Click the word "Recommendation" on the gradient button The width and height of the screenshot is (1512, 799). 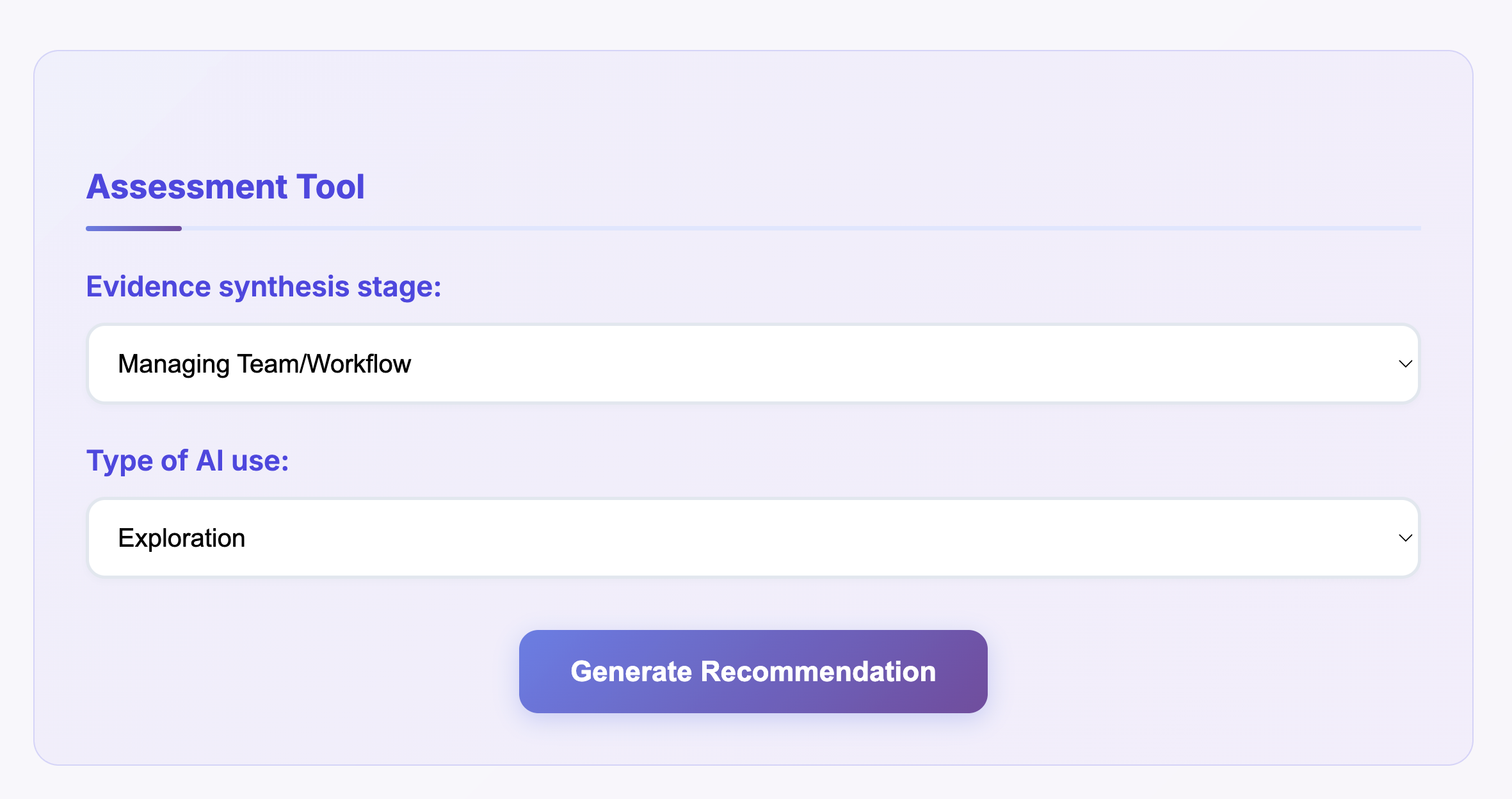click(818, 672)
